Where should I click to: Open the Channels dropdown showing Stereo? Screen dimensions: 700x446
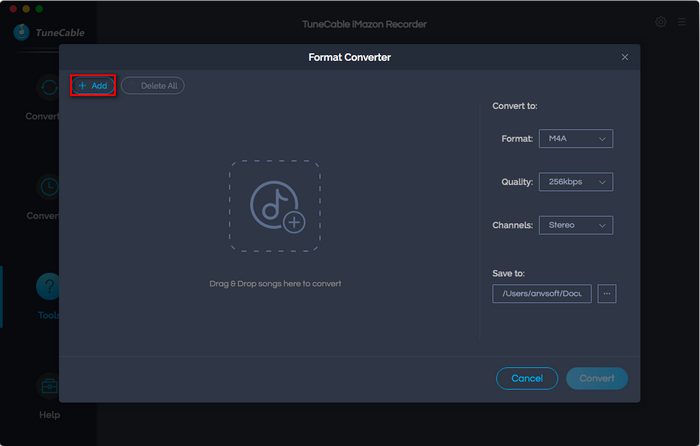[575, 225]
